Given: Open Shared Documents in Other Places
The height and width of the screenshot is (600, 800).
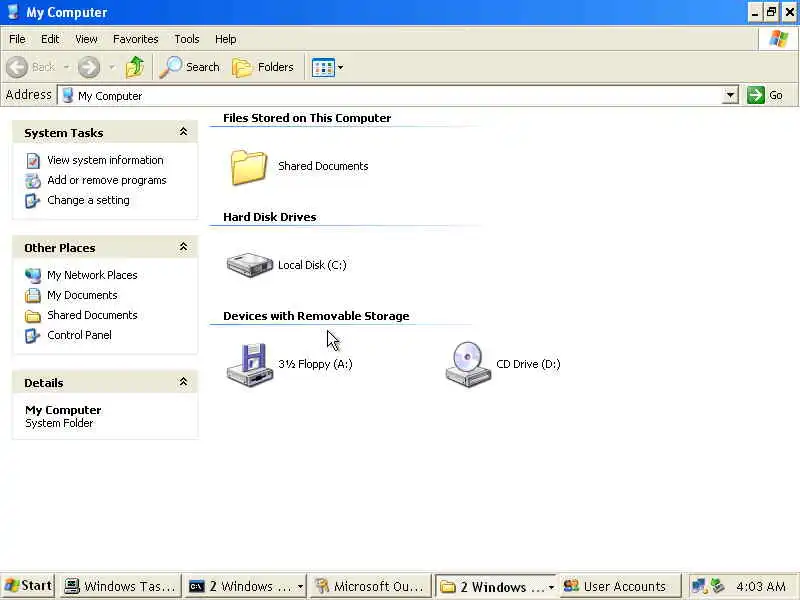Looking at the screenshot, I should click(x=92, y=315).
